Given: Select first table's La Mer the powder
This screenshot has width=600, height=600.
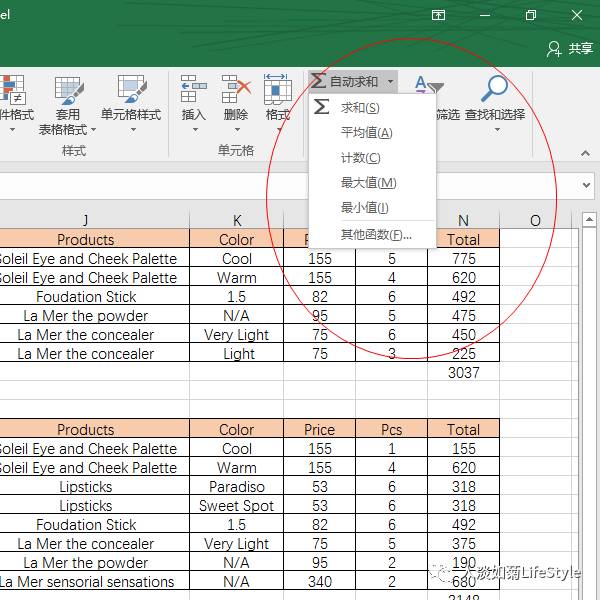Looking at the screenshot, I should [95, 316].
